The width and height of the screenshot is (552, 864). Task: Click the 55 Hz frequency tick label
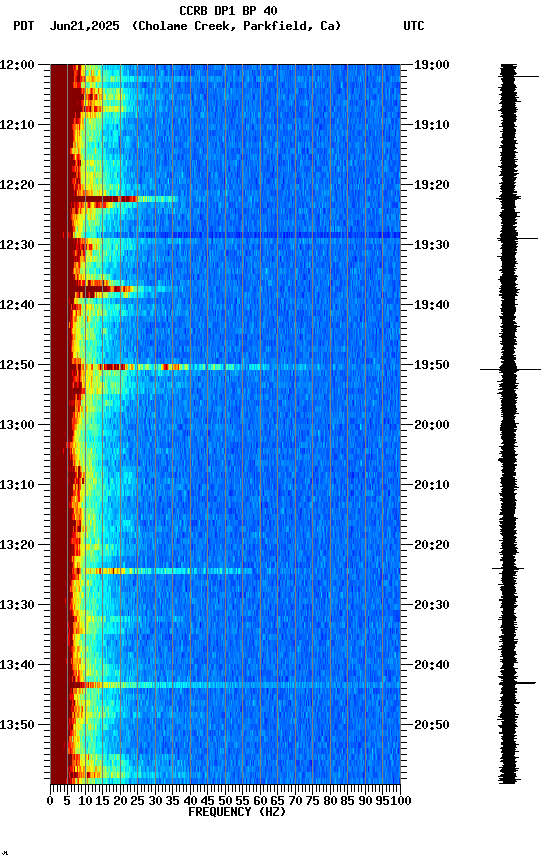243,801
